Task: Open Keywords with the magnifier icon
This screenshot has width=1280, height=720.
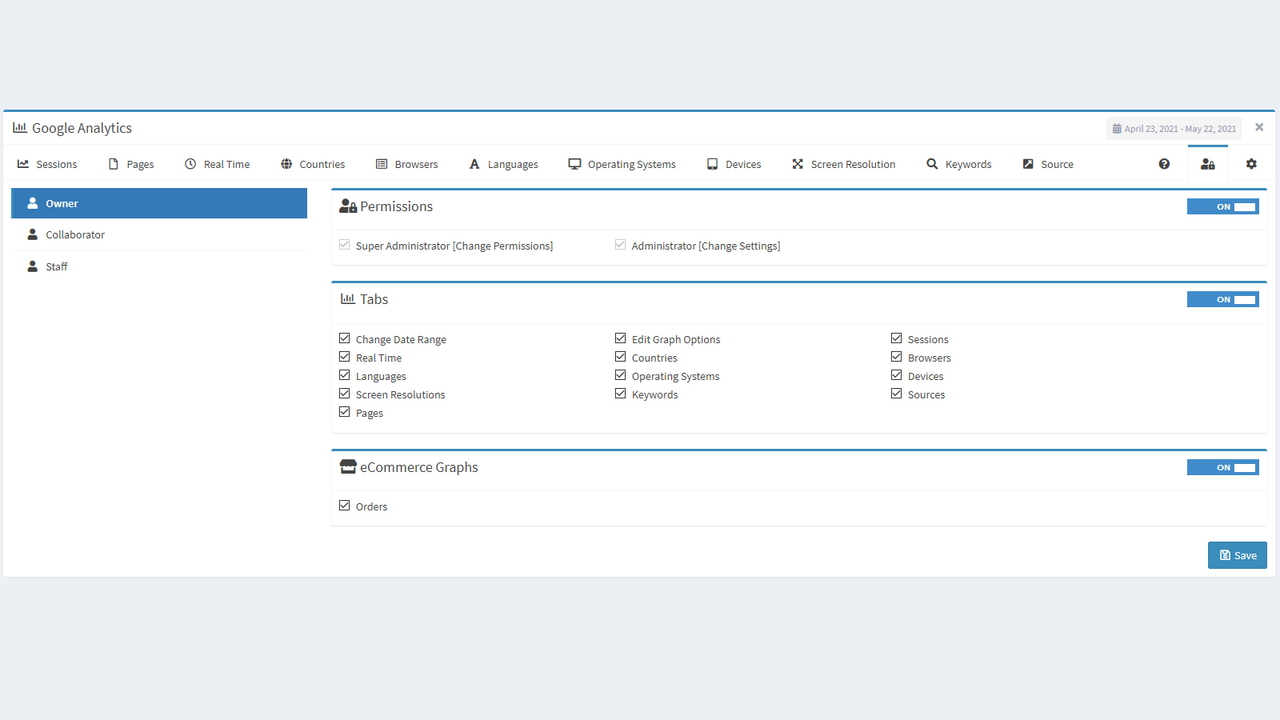Action: pos(930,163)
